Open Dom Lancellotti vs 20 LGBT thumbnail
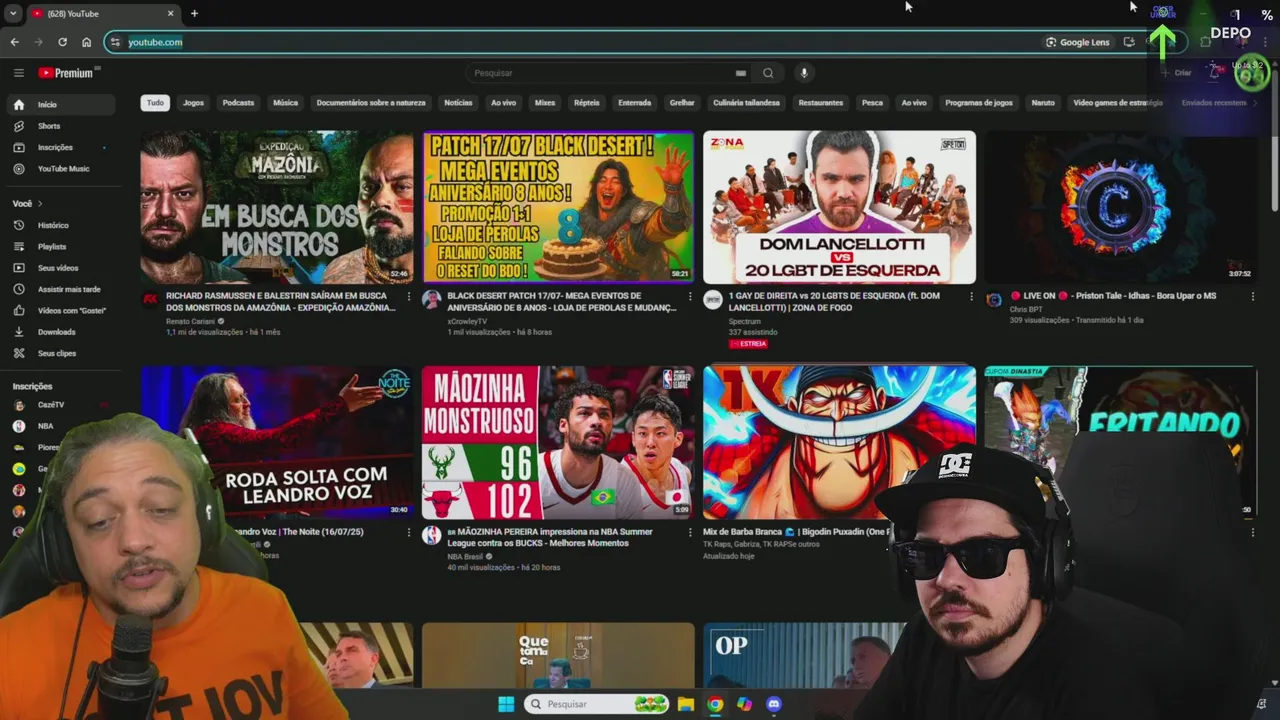Viewport: 1280px width, 720px height. [x=839, y=207]
